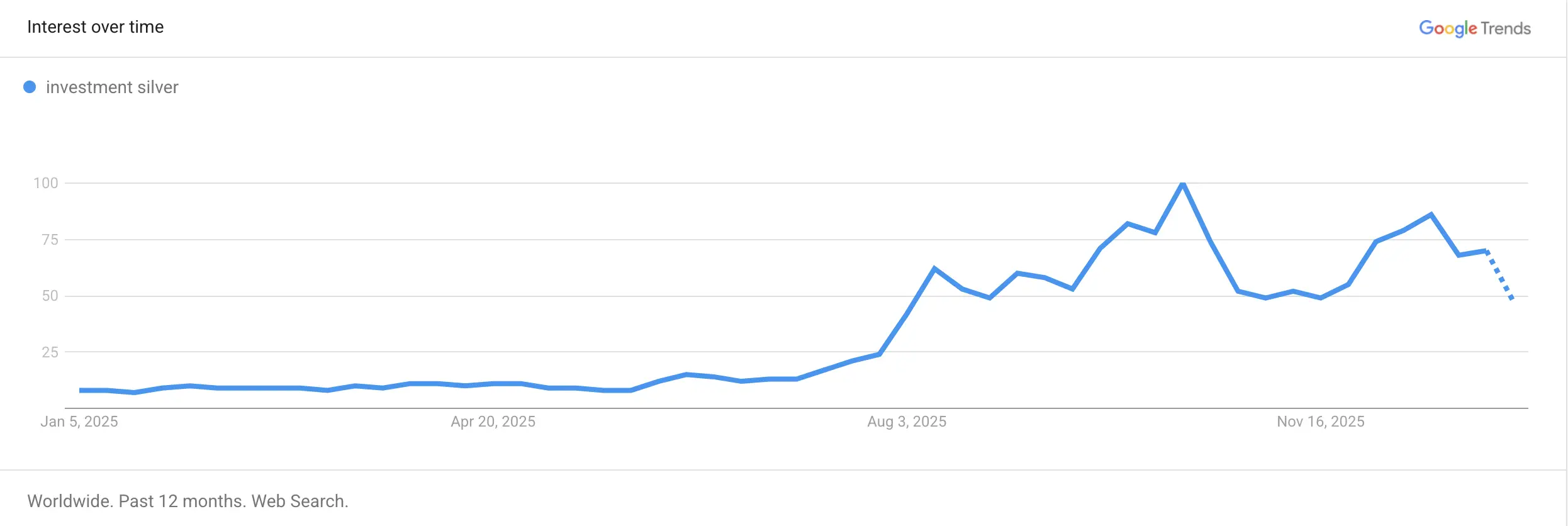This screenshot has width=1568, height=526.
Task: Click the "Interest over time" heading
Action: pyautogui.click(x=96, y=27)
